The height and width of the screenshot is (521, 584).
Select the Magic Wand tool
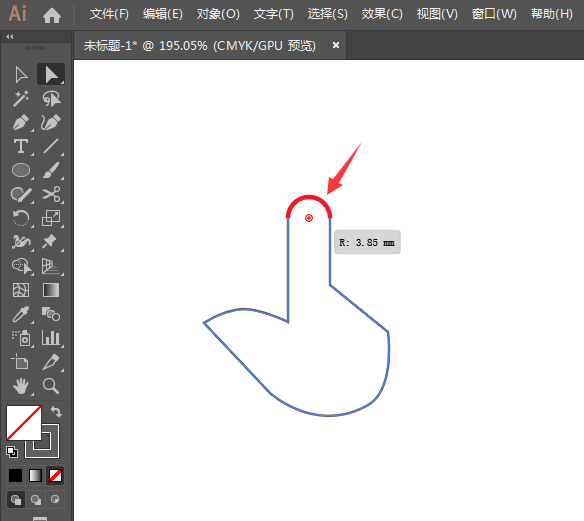21,99
